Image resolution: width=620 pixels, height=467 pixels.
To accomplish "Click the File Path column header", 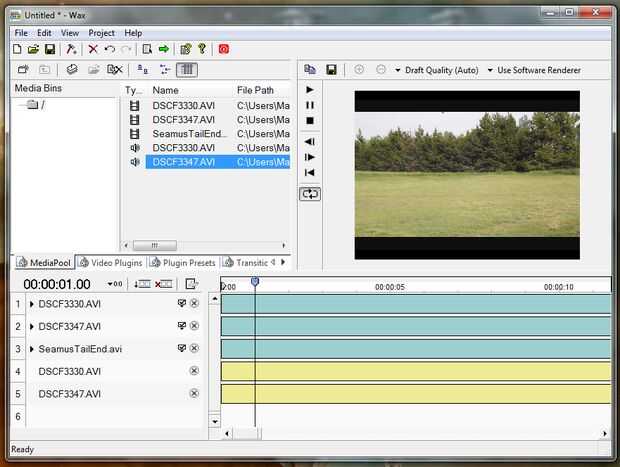I will click(255, 91).
